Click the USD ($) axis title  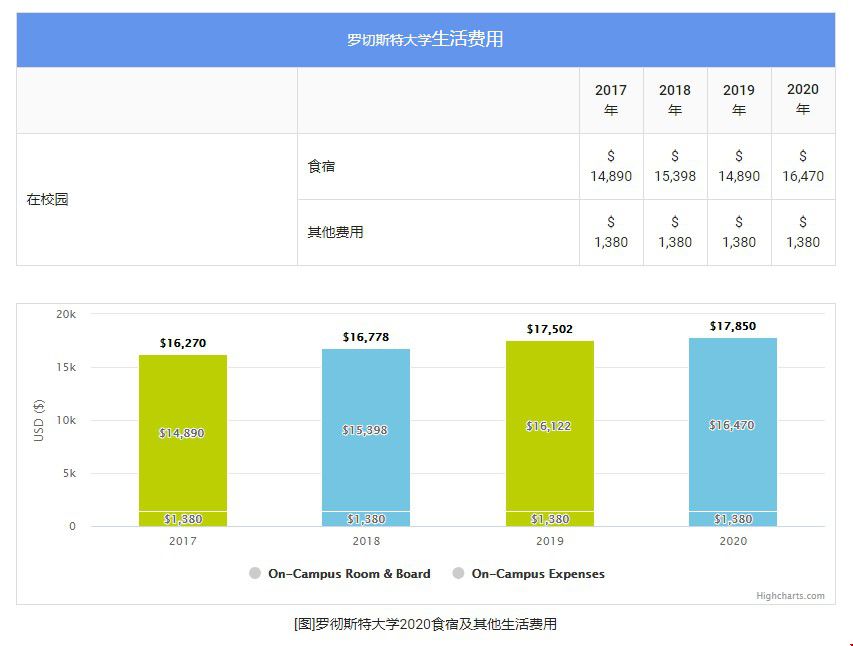39,420
